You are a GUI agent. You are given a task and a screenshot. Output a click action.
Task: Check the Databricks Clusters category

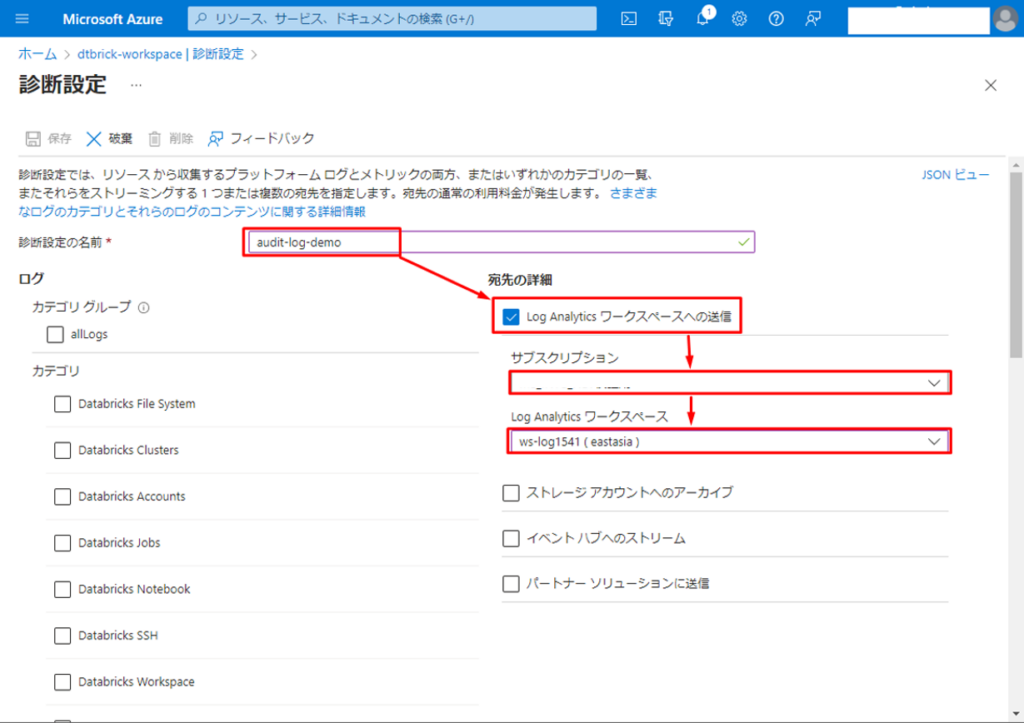(x=62, y=450)
